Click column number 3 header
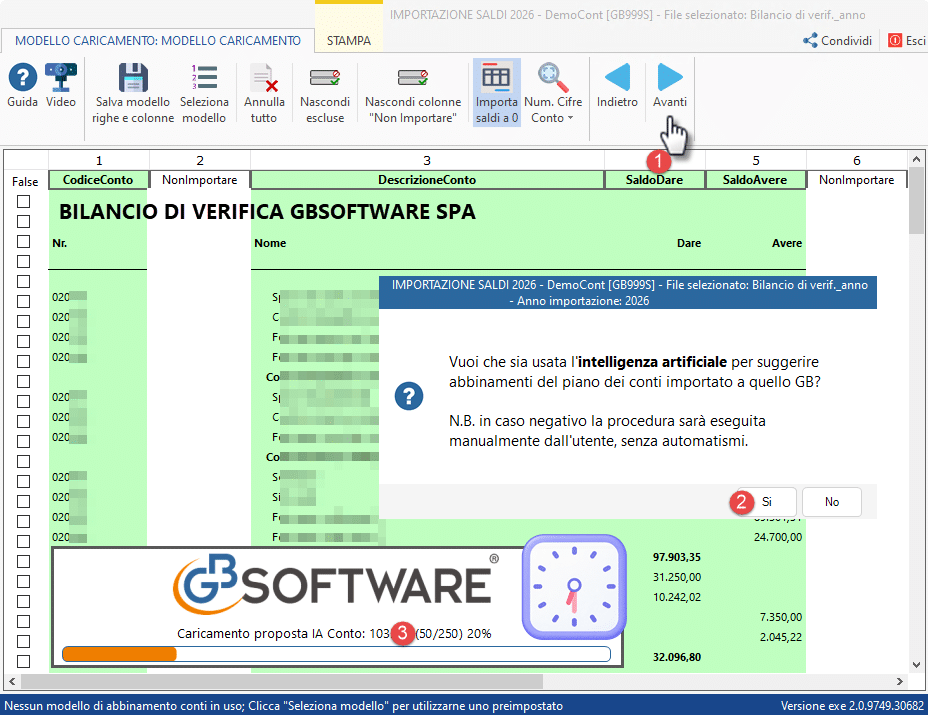 (427, 160)
